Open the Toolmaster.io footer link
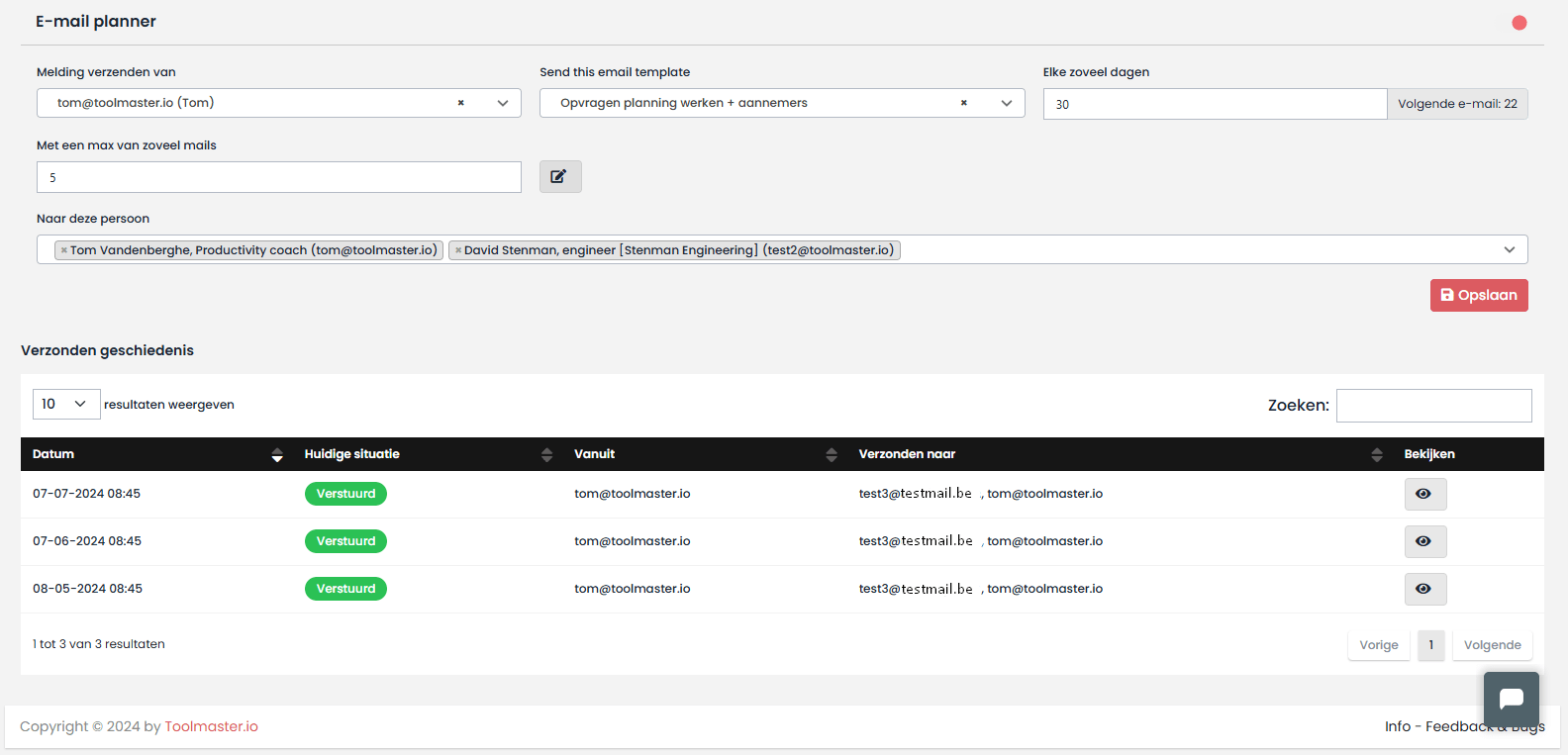The height and width of the screenshot is (755, 1568). (x=211, y=726)
